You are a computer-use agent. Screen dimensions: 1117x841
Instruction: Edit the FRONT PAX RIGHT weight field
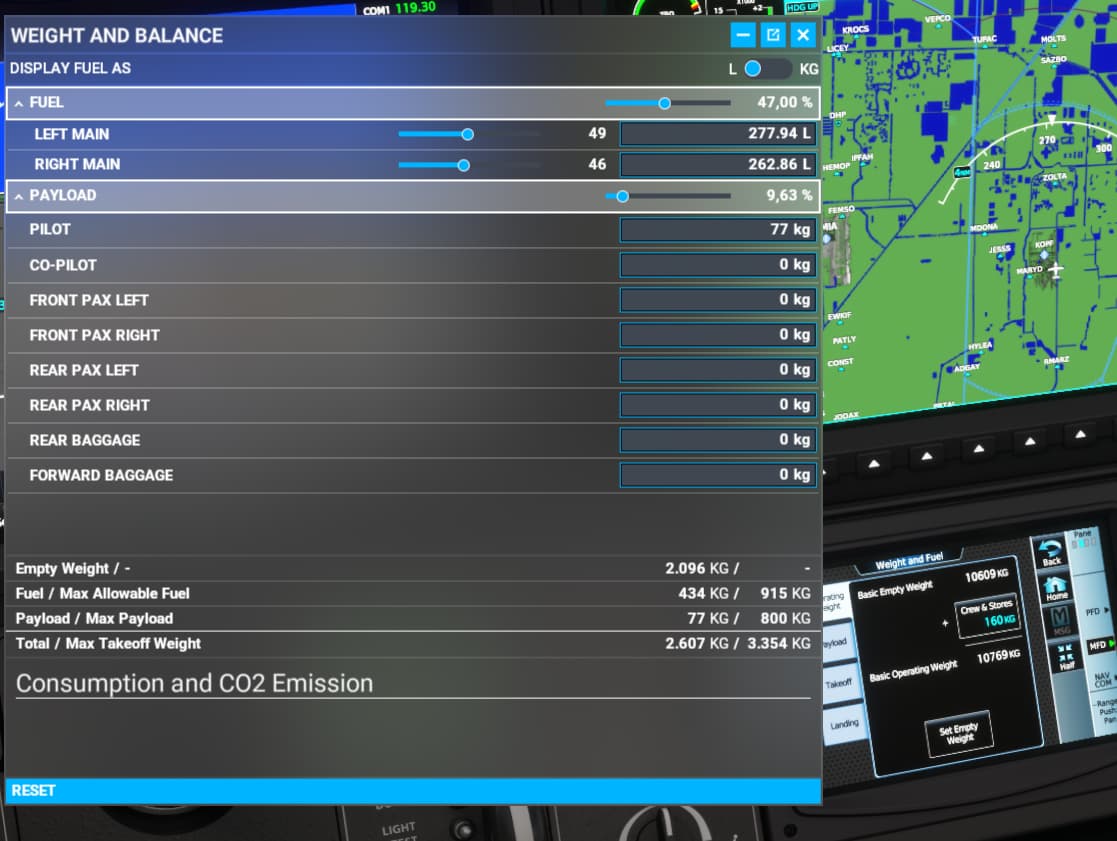[718, 335]
